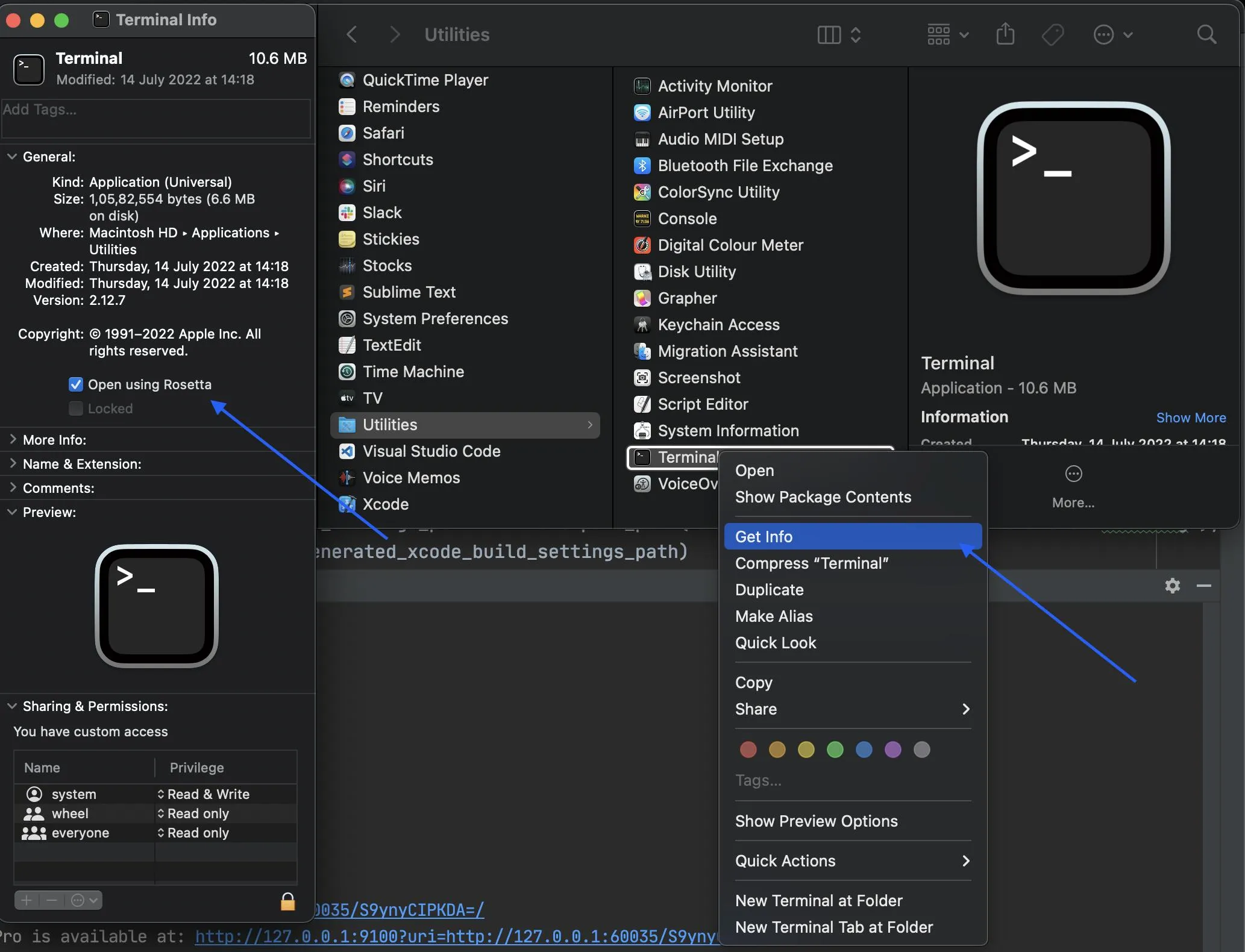This screenshot has width=1245, height=952.
Task: Open Activity Monitor from Utilities list
Action: (x=715, y=86)
